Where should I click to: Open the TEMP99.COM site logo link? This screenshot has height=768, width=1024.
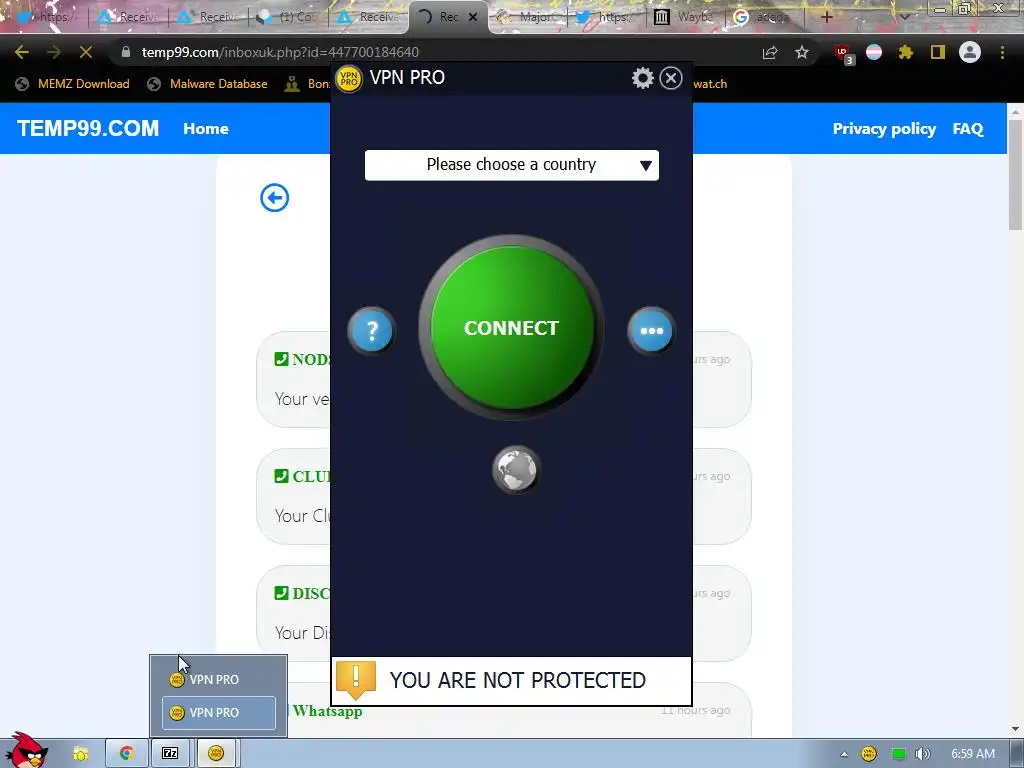coord(88,128)
